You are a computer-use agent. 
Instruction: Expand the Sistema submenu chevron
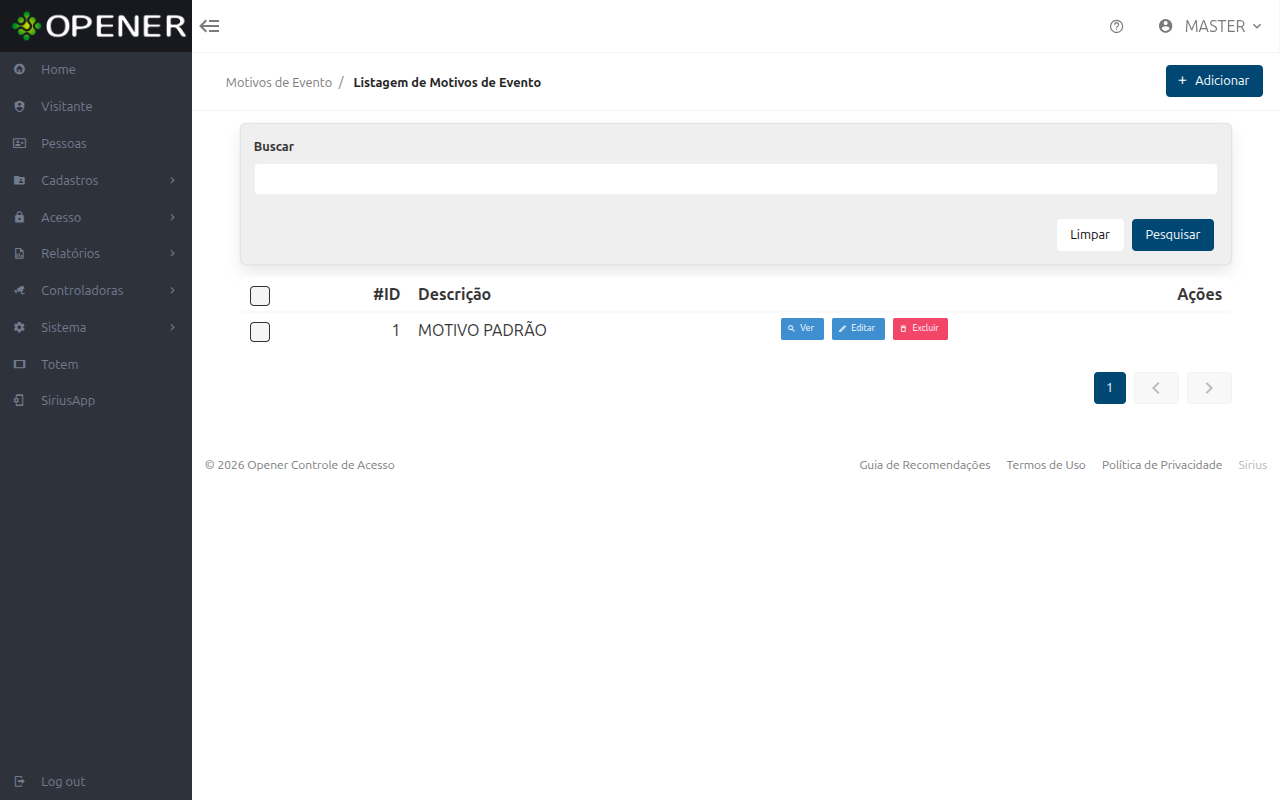point(173,327)
